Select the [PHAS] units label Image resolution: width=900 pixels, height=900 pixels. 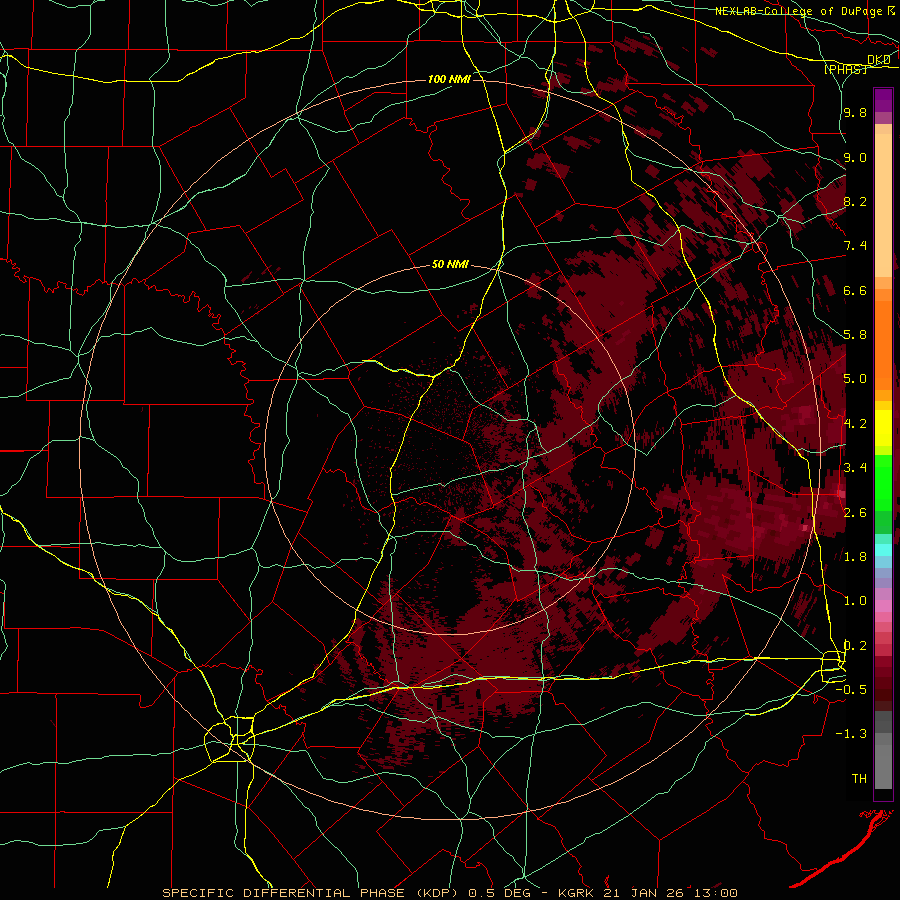pyautogui.click(x=845, y=69)
